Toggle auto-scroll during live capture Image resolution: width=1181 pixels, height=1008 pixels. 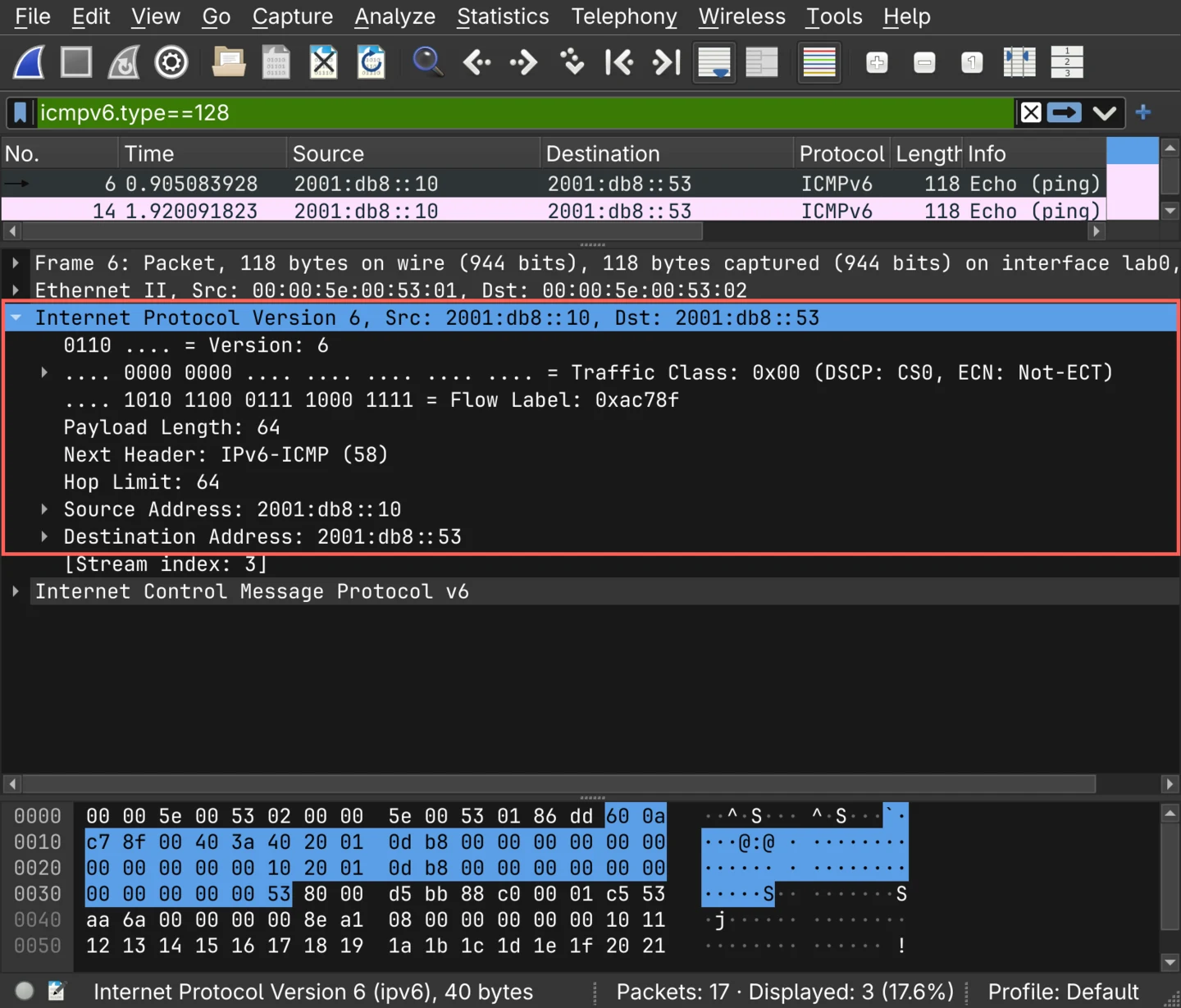coord(714,62)
